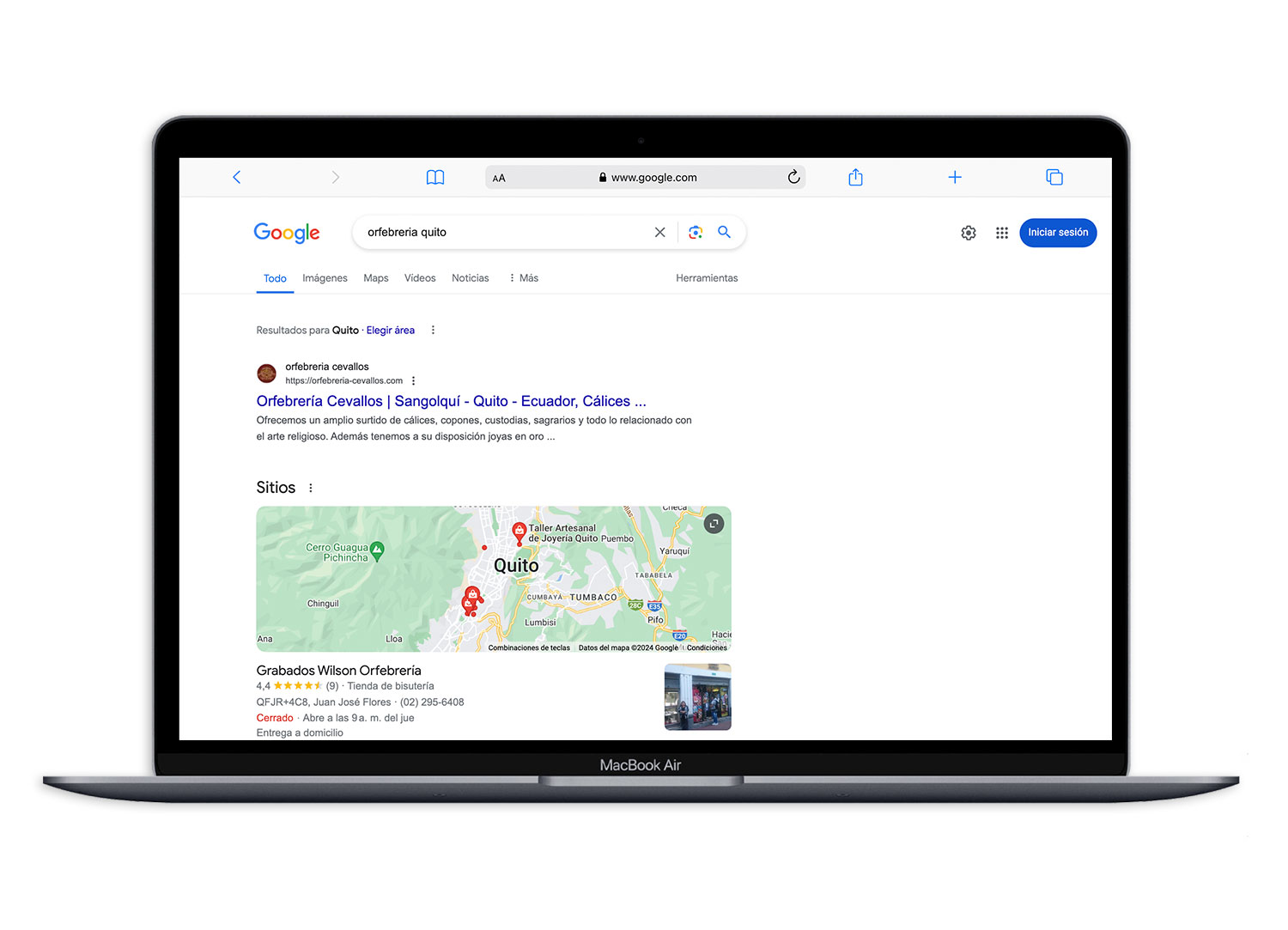1288x930 pixels.
Task: Click the Quito label on the map
Action: pyautogui.click(x=516, y=566)
